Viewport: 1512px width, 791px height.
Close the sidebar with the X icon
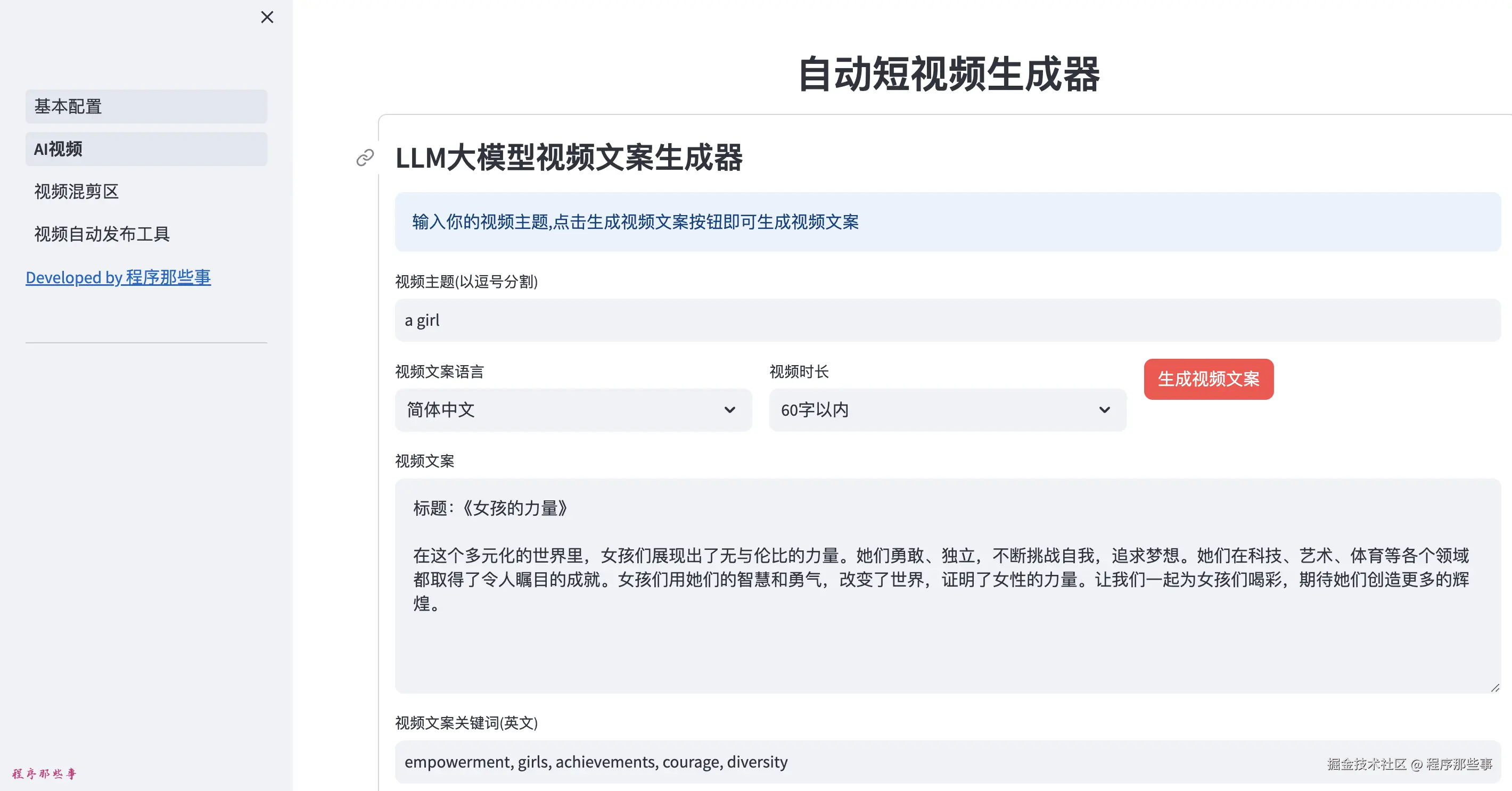point(267,17)
